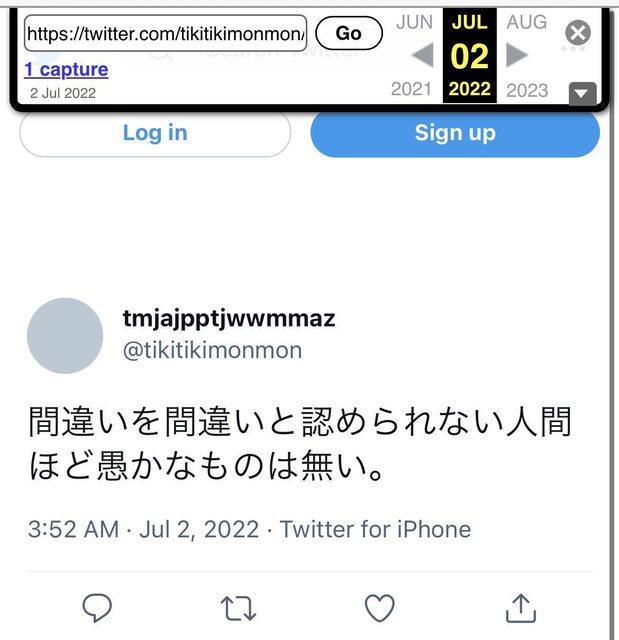Jump to year 2023 captures
The image size is (619, 640).
(527, 90)
